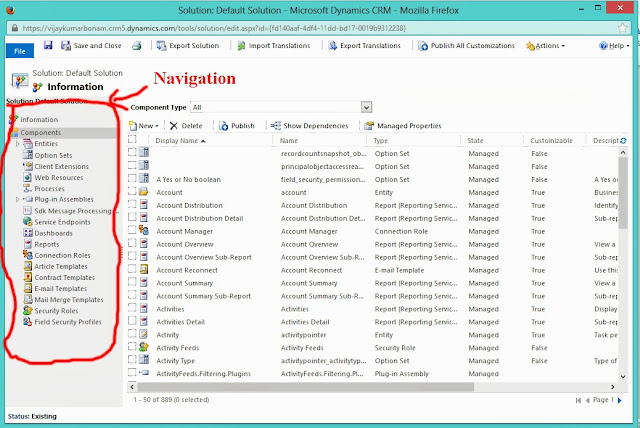
Task: Sort by Customizable column header
Action: pyautogui.click(x=551, y=140)
